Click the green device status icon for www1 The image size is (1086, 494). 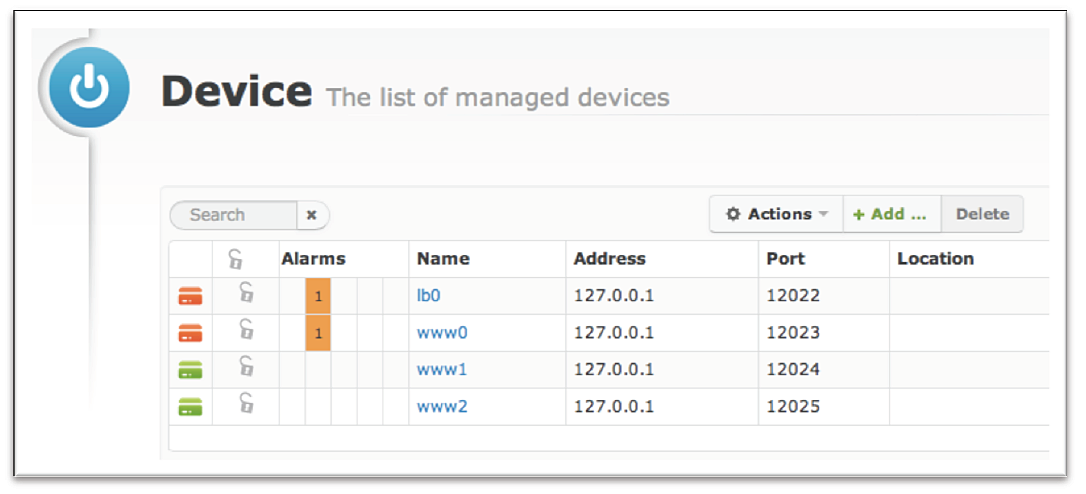190,370
